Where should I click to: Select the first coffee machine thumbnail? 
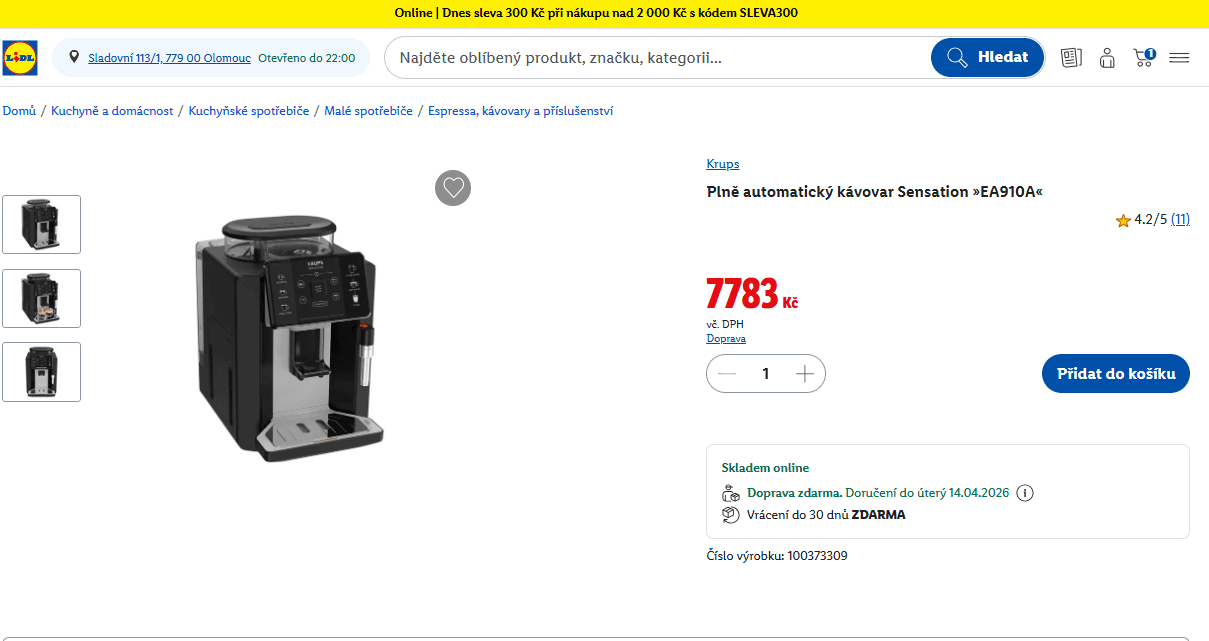coord(41,224)
